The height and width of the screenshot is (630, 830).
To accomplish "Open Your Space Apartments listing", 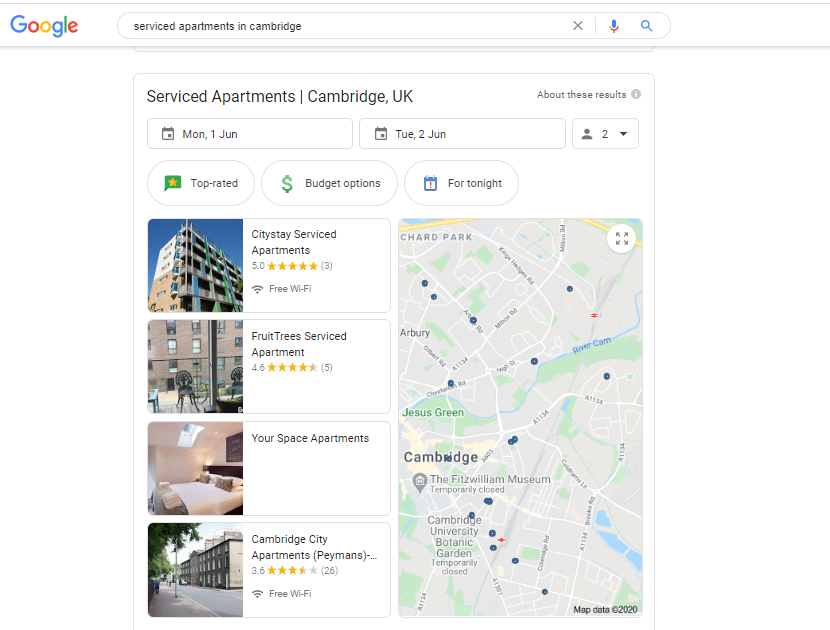I will coord(269,468).
